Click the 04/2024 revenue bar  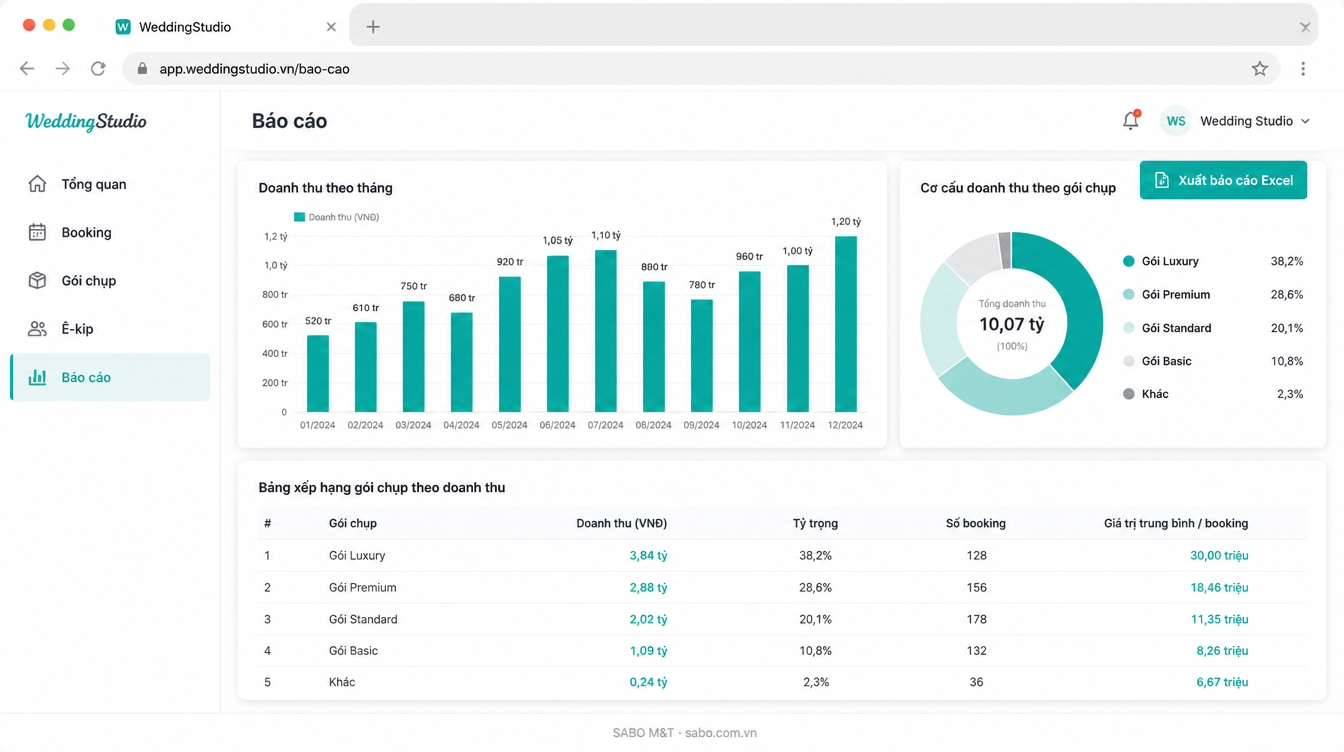tap(462, 362)
